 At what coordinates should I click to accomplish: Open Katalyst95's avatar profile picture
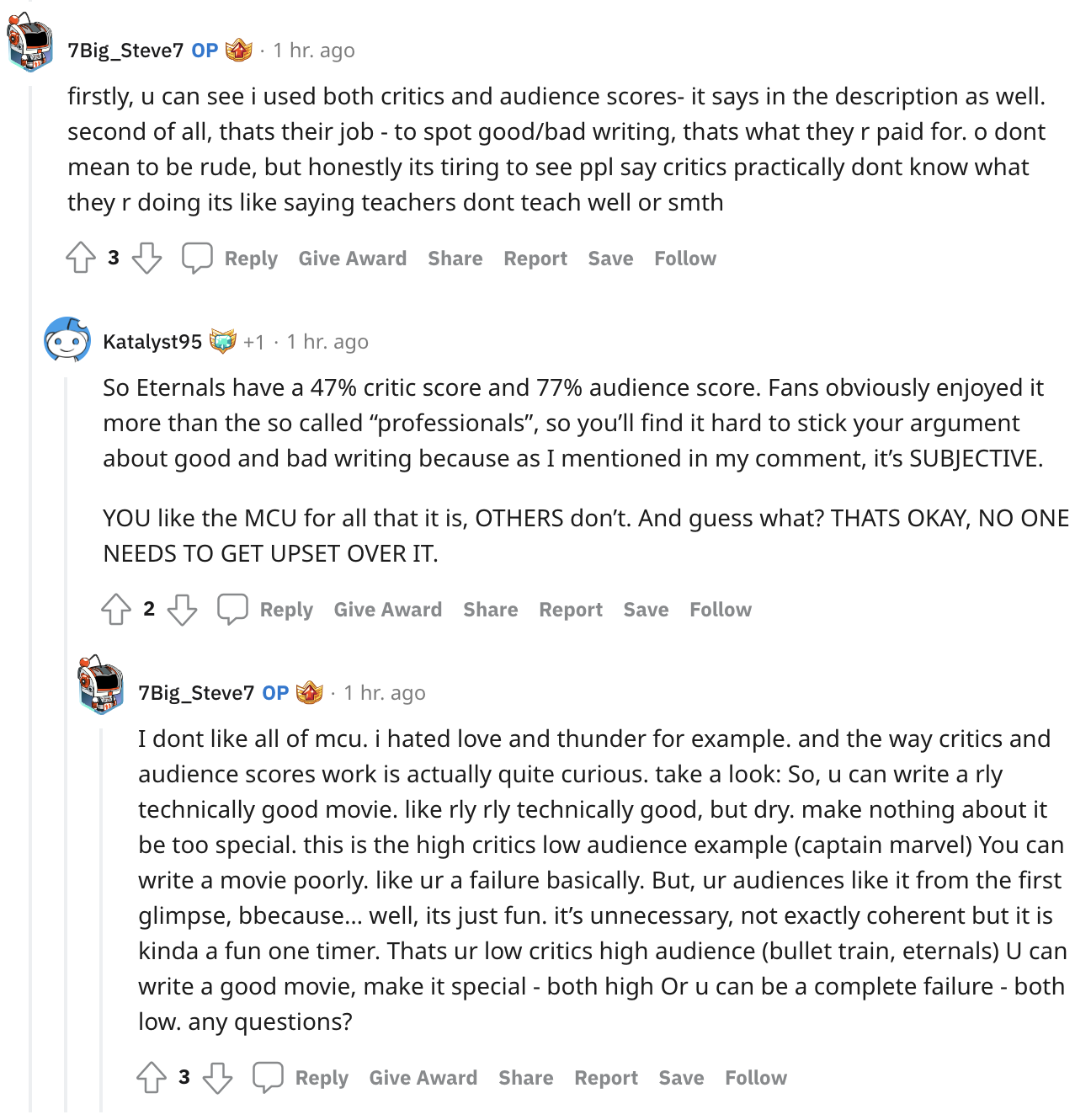pos(67,340)
